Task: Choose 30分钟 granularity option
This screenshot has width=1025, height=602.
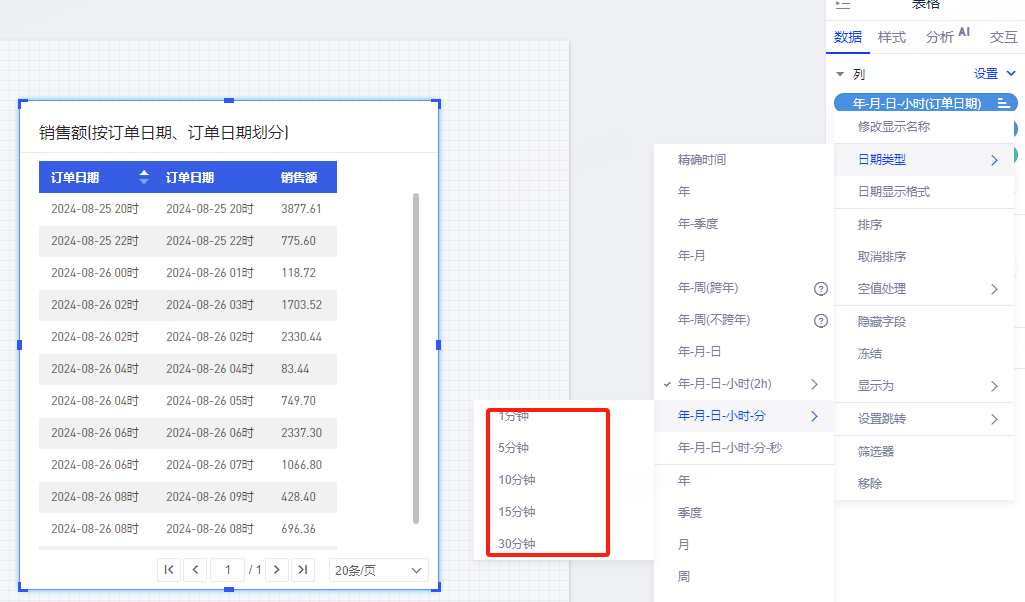Action: (x=517, y=544)
